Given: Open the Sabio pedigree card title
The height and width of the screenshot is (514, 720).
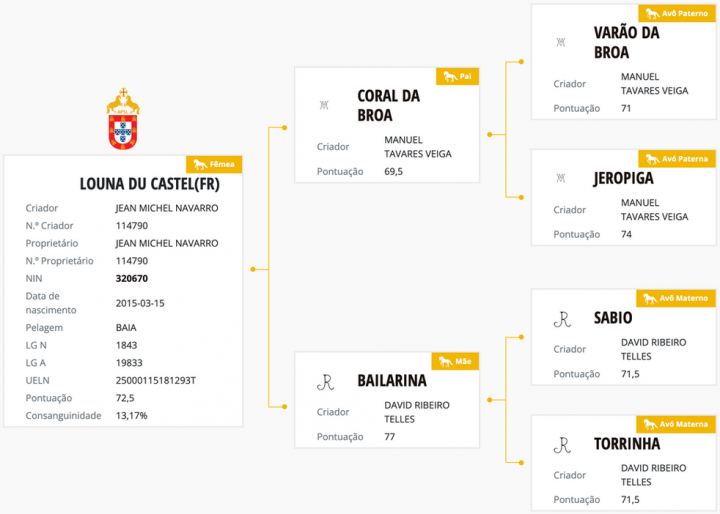Looking at the screenshot, I should 613,317.
